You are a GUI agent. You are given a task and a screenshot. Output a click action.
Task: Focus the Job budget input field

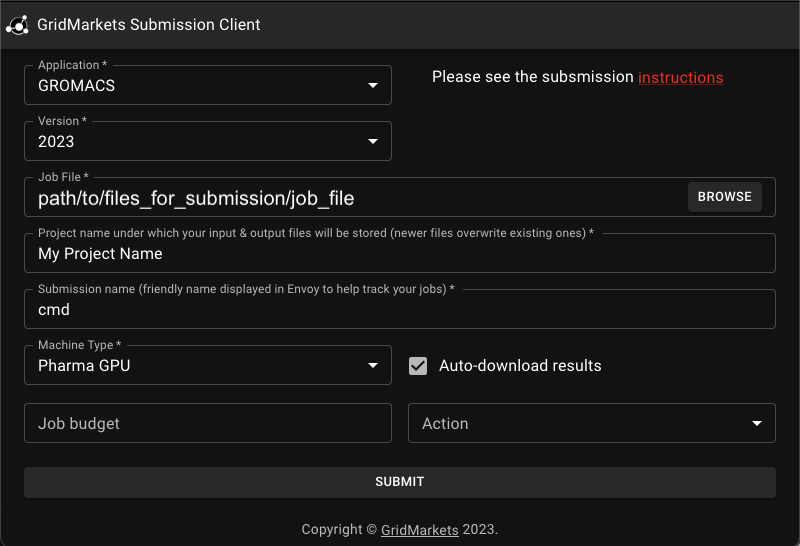coord(208,424)
